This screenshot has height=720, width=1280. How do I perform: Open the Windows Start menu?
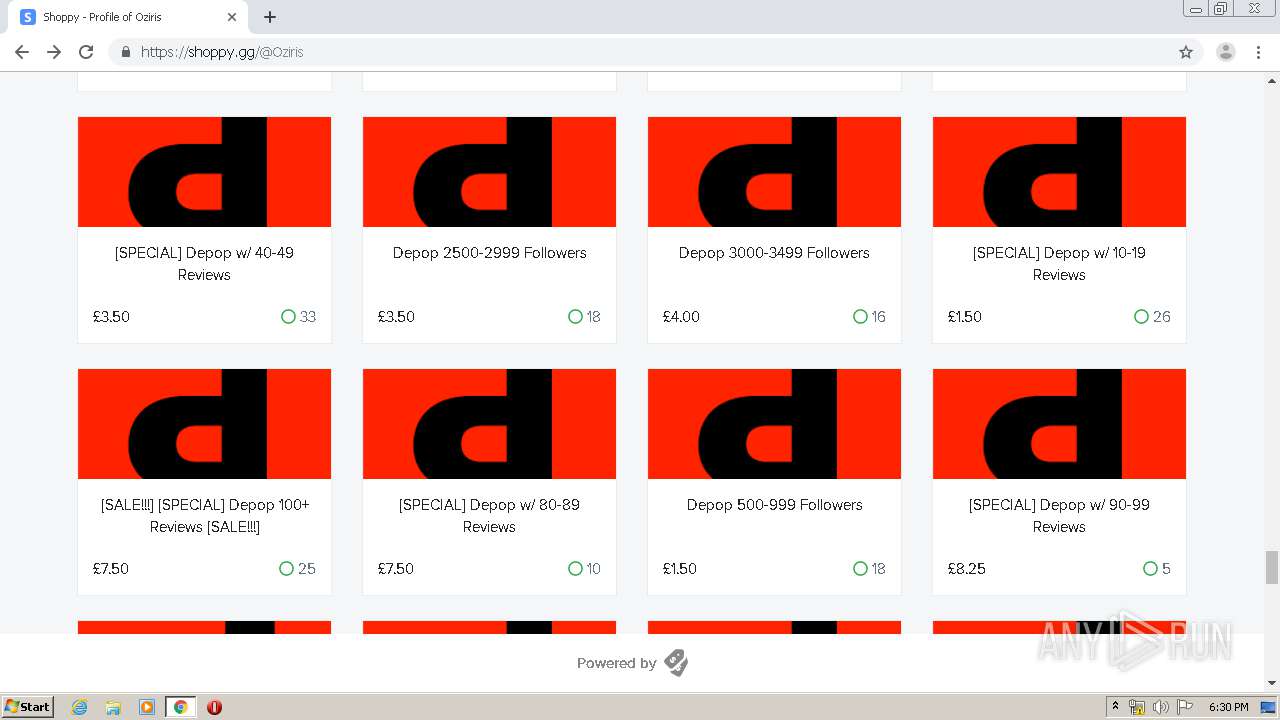(x=27, y=707)
